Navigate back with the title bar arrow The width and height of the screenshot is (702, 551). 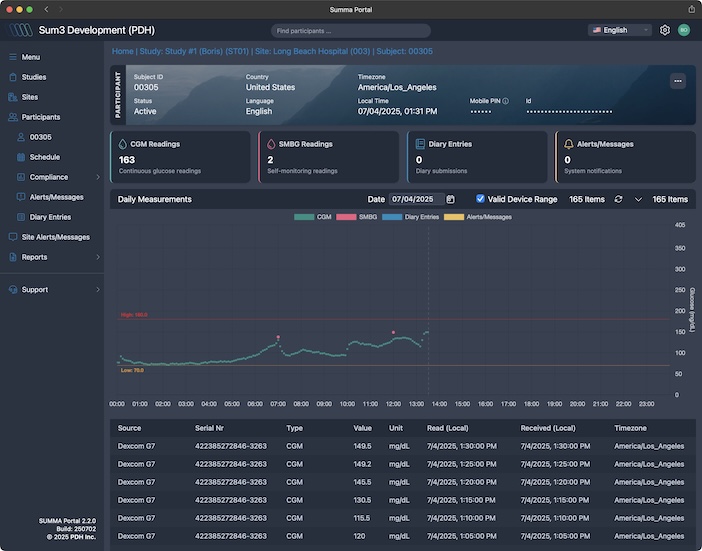pos(46,9)
